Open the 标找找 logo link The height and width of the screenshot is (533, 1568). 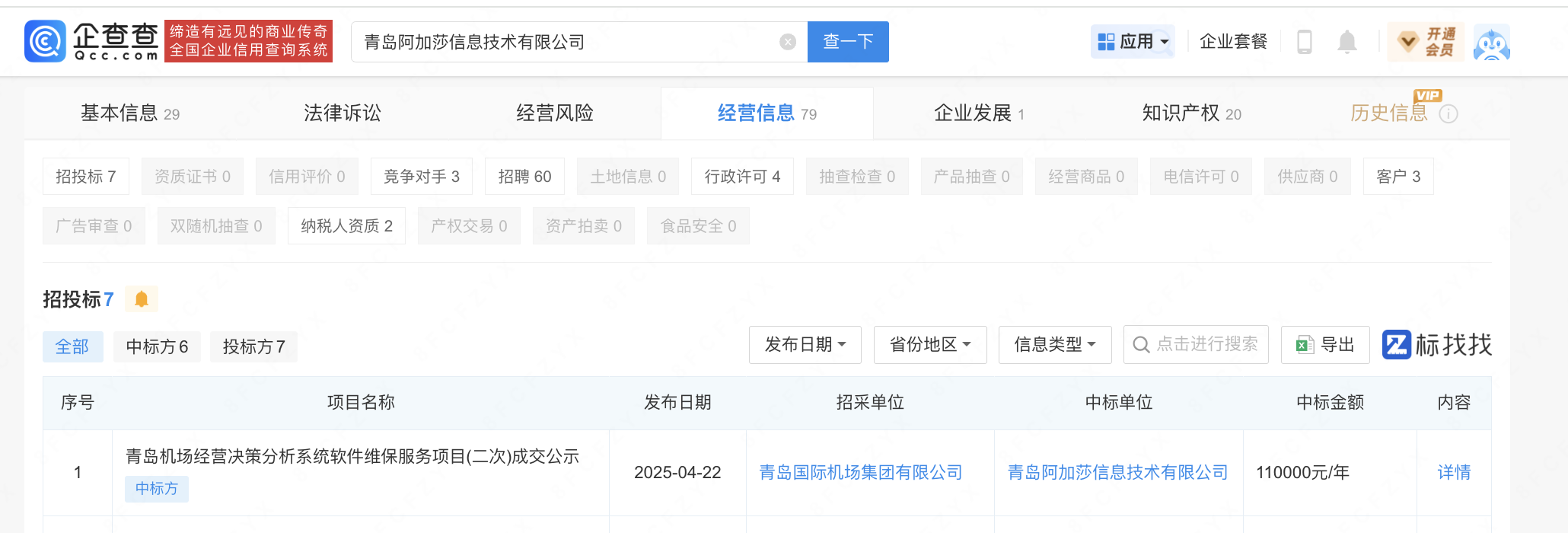click(1436, 345)
